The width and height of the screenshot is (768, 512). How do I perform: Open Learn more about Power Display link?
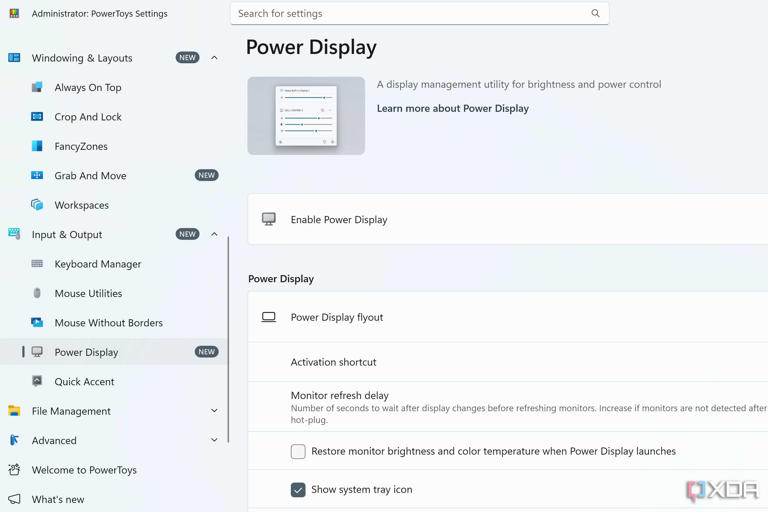point(453,108)
